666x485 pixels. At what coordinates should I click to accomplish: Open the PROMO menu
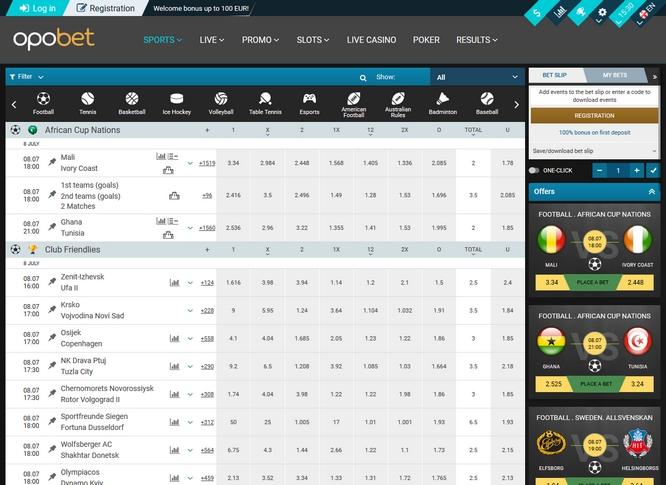(x=260, y=40)
